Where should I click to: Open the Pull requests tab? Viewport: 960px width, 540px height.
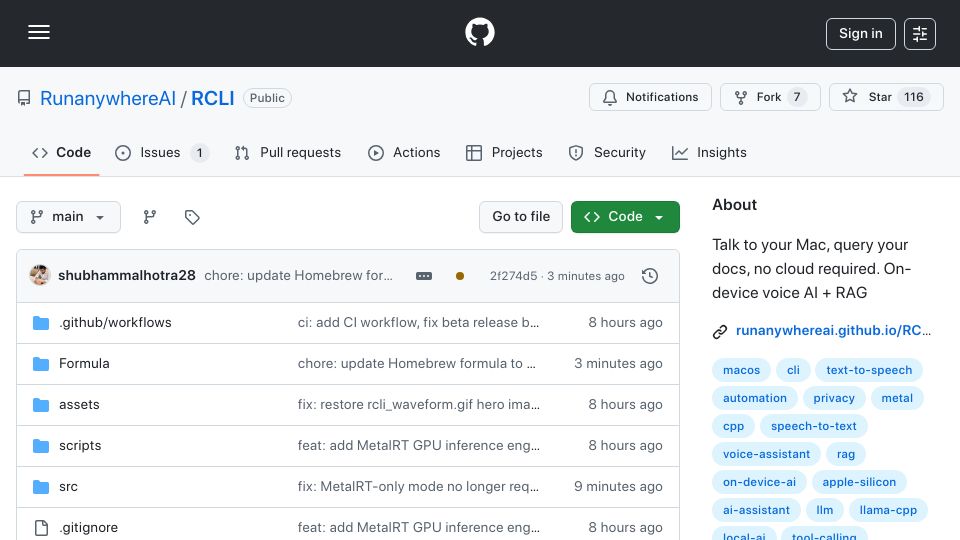288,152
